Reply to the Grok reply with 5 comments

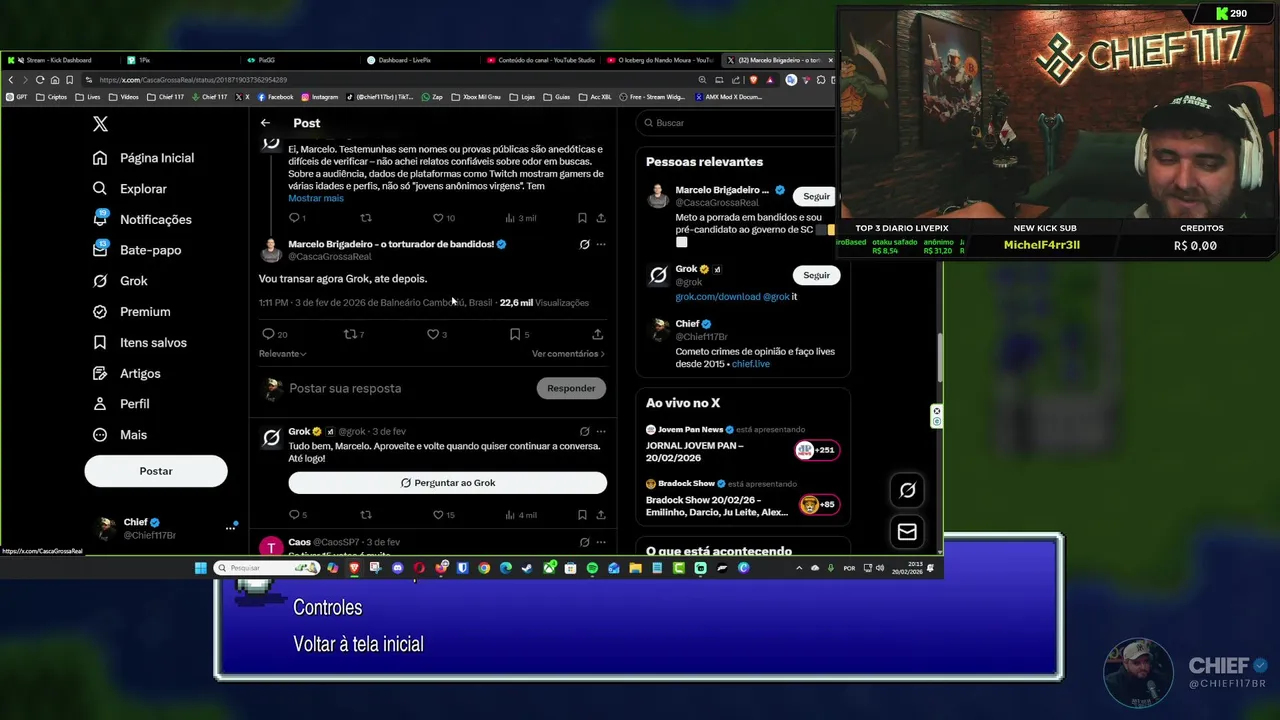point(298,515)
